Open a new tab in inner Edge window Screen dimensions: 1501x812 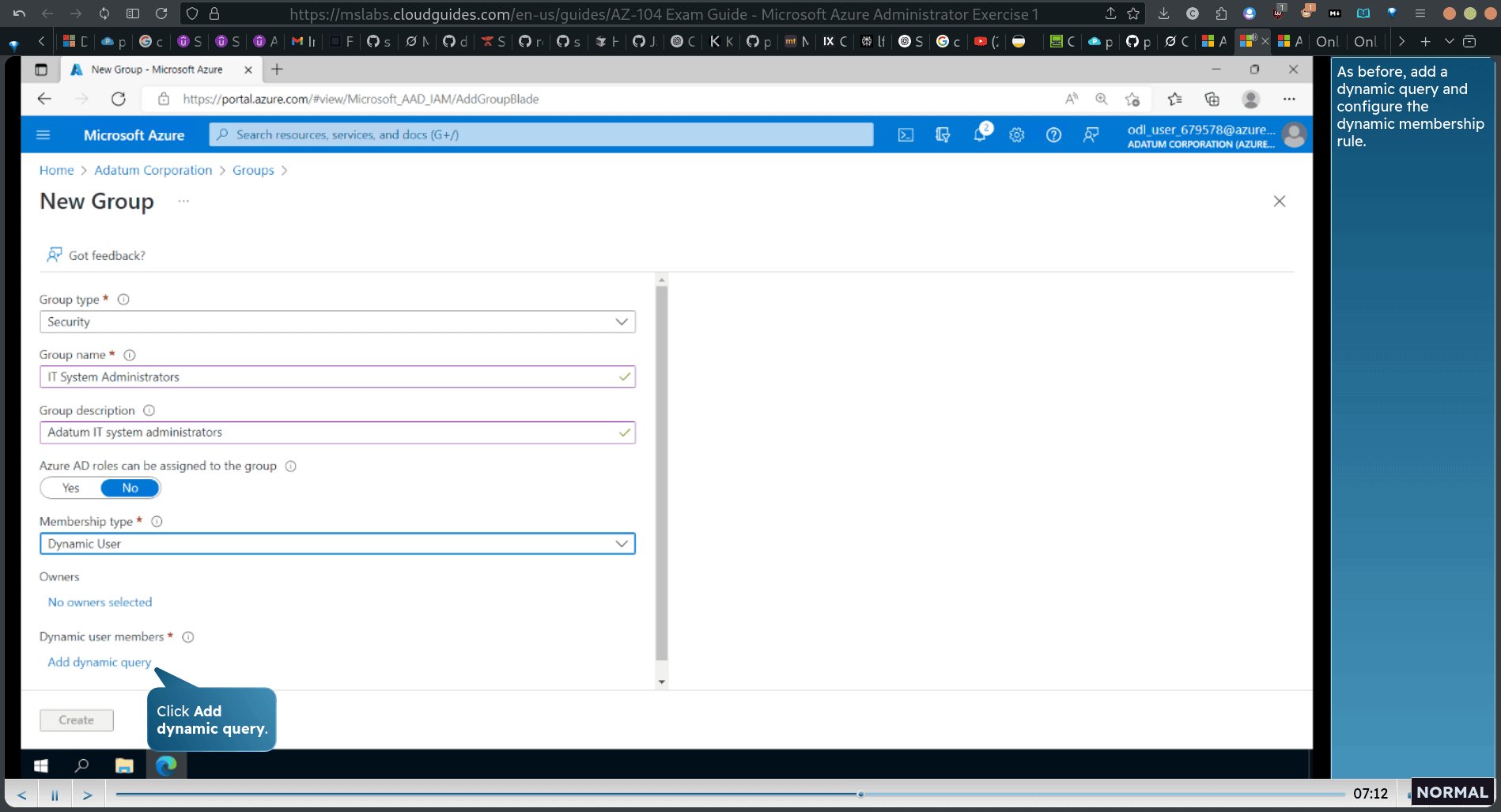coord(277,70)
